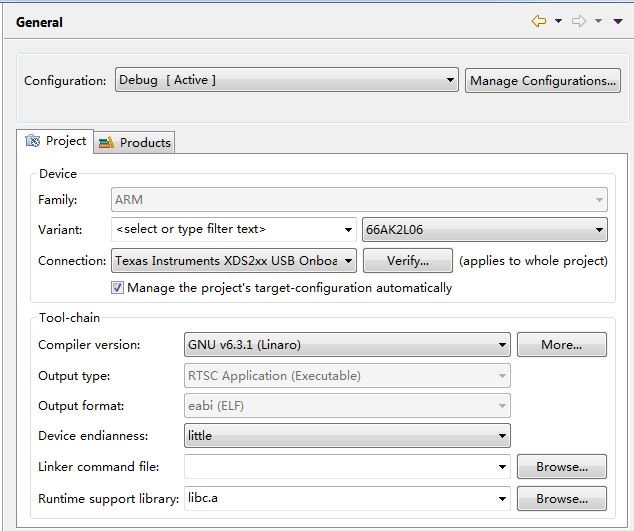Viewport: 634px width, 531px height.
Task: Click the More button for compiler
Action: [x=561, y=345]
